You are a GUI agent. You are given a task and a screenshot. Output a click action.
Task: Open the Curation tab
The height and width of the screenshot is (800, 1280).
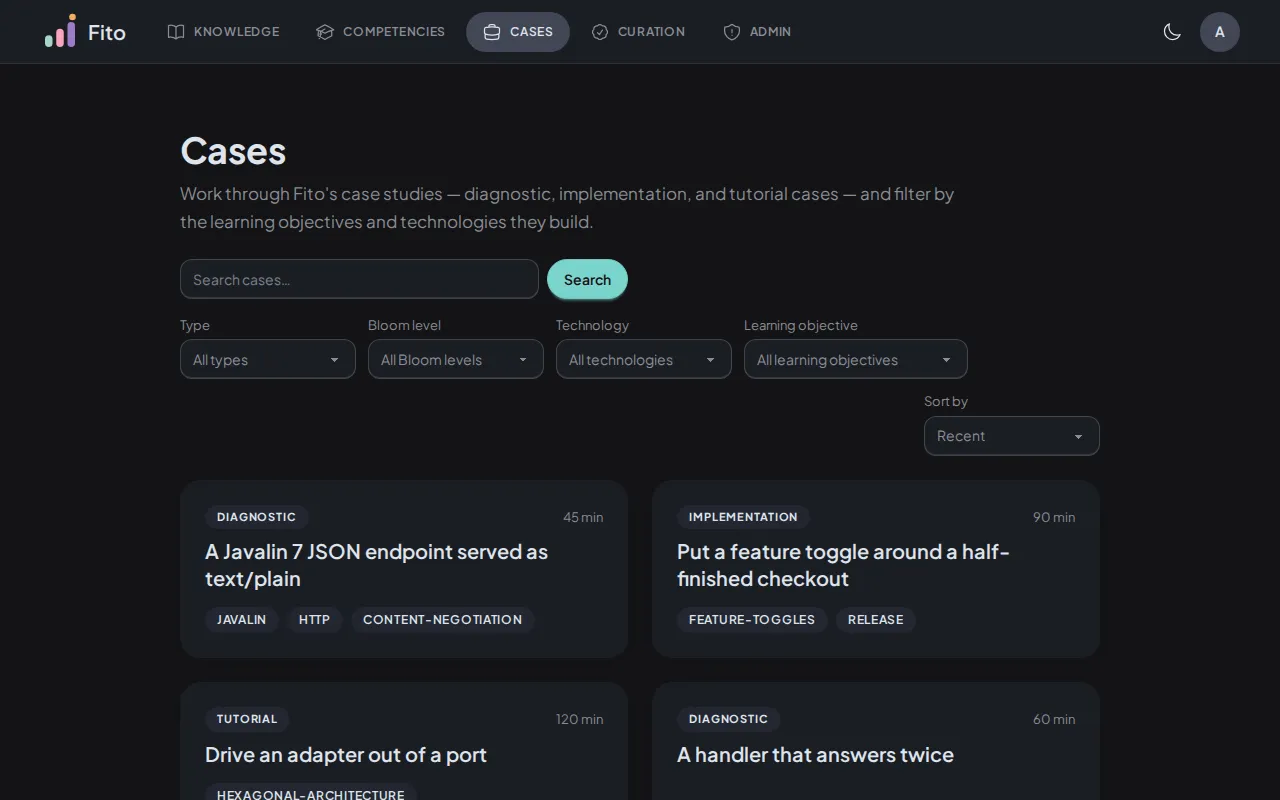pos(638,32)
